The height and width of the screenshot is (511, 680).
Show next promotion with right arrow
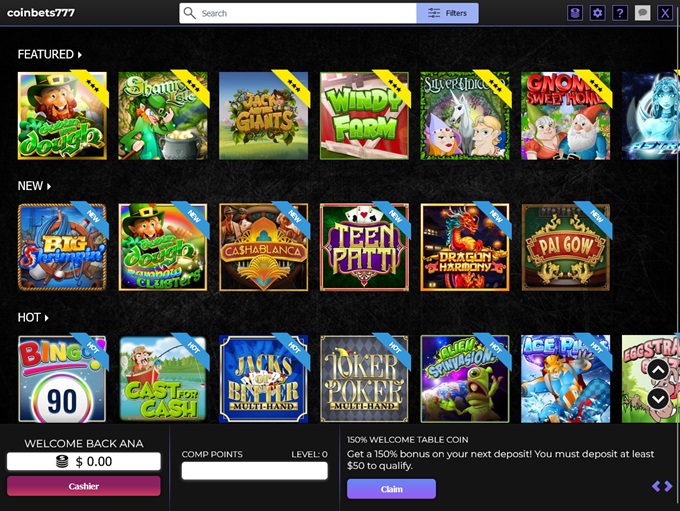pos(668,486)
